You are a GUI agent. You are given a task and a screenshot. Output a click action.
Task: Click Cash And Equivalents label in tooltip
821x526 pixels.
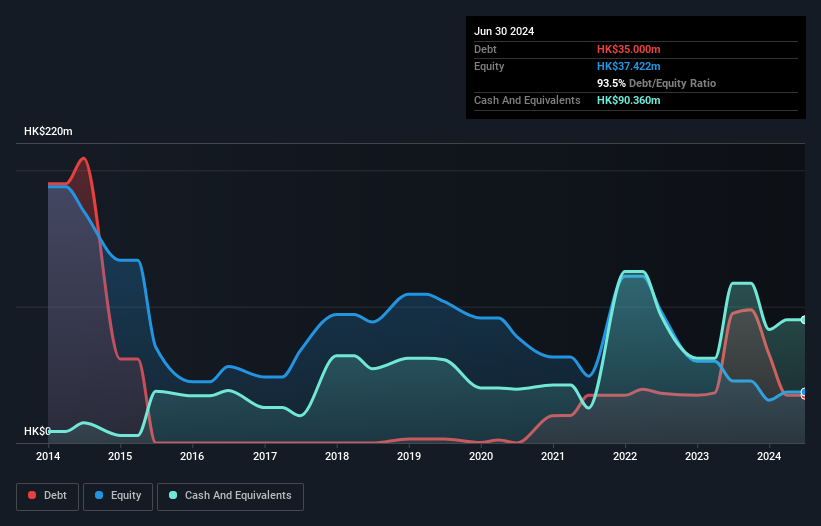pyautogui.click(x=527, y=100)
